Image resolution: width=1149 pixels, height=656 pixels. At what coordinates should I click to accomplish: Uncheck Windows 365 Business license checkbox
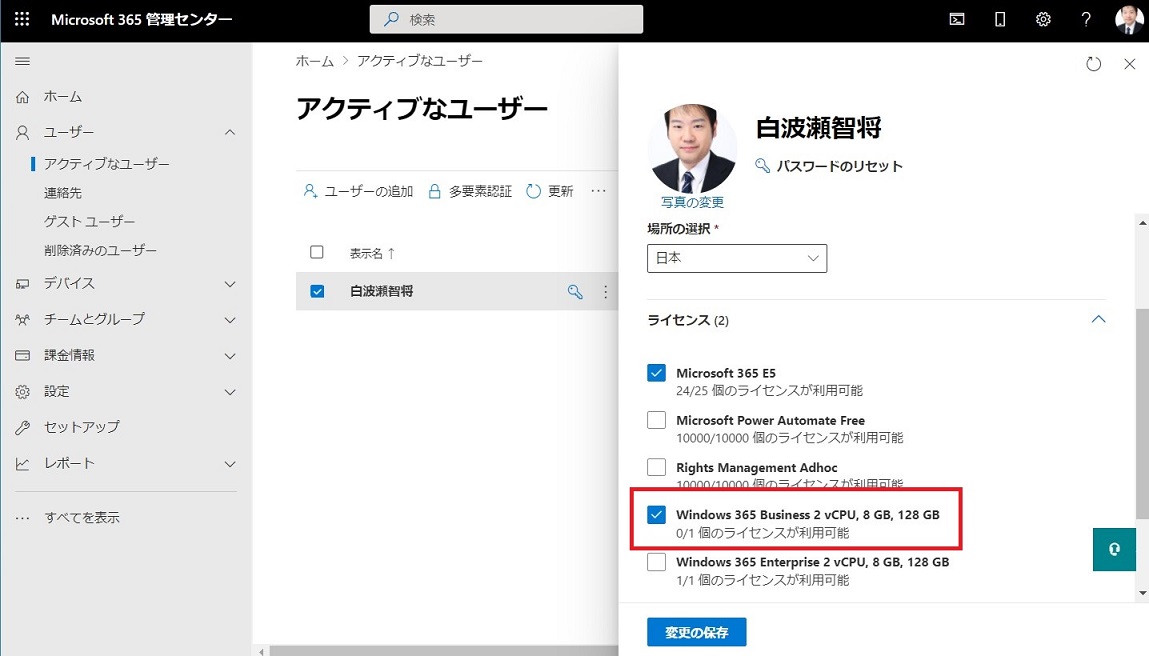657,515
